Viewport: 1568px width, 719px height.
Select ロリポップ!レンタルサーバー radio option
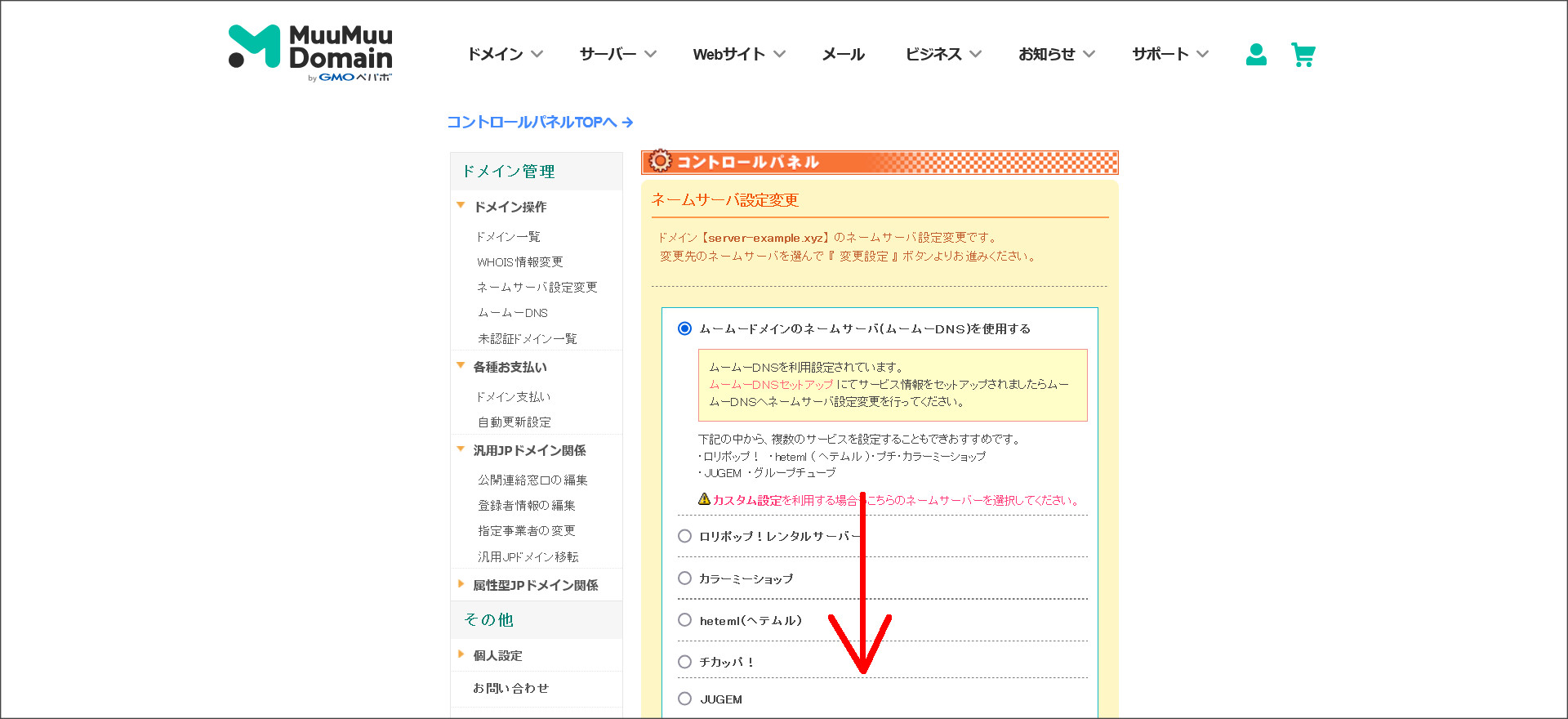684,536
